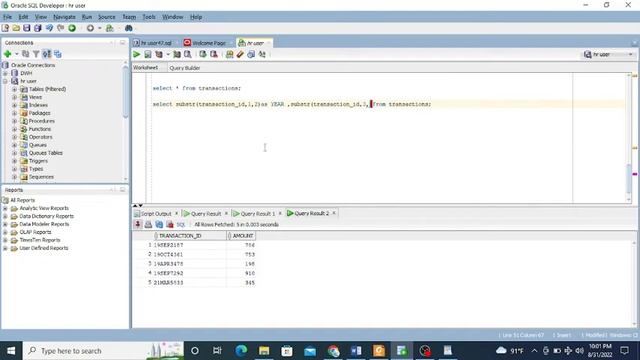Click the refresh icon in Connections panel
This screenshot has height=360, width=640.
pyautogui.click(x=25, y=54)
